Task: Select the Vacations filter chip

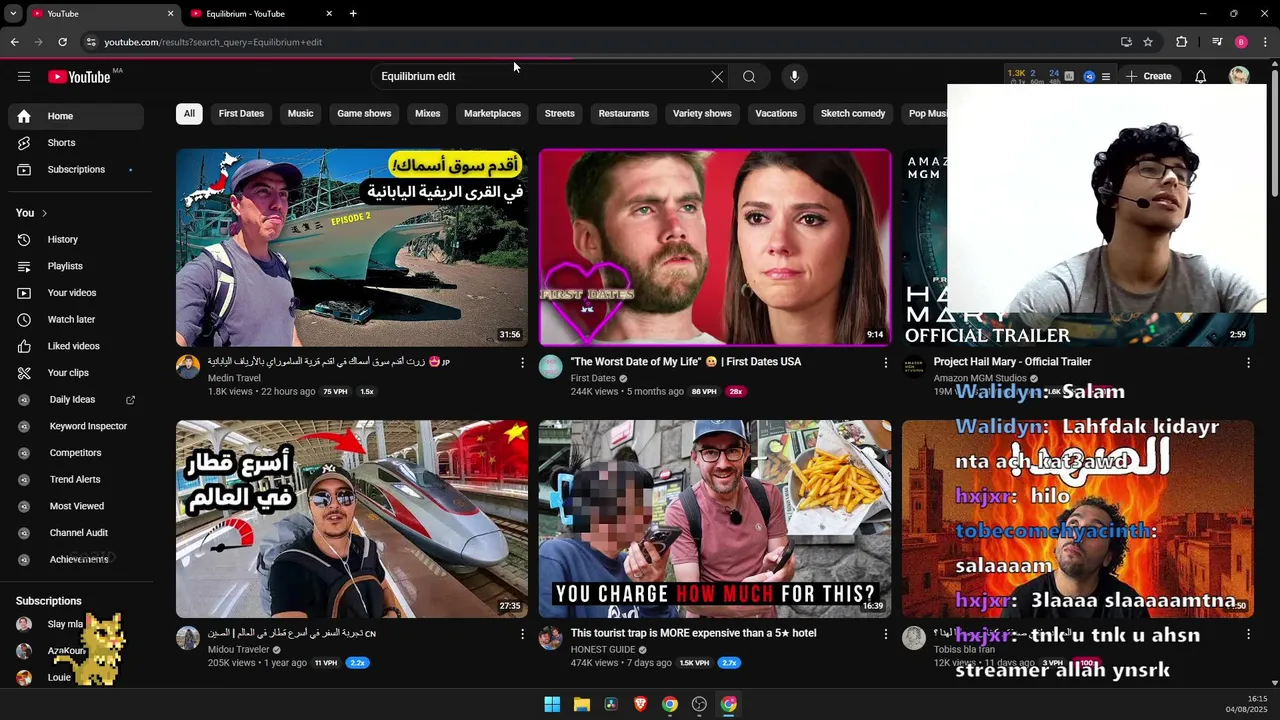Action: click(776, 114)
